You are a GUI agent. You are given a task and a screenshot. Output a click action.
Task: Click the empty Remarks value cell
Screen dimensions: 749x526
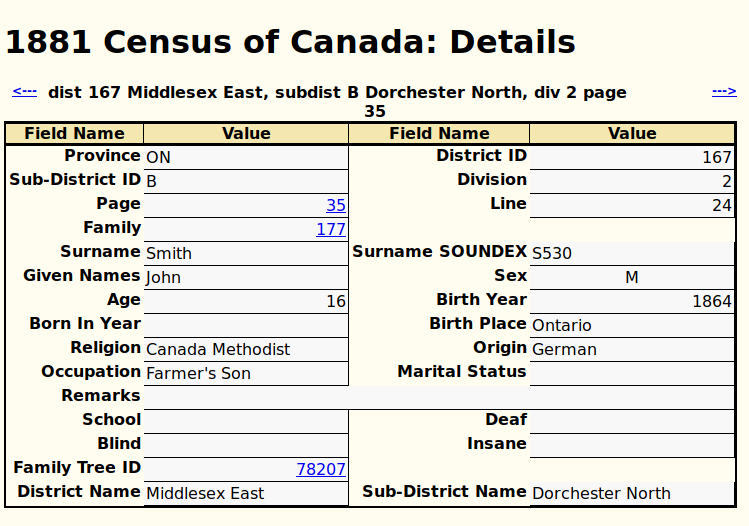coord(438,397)
